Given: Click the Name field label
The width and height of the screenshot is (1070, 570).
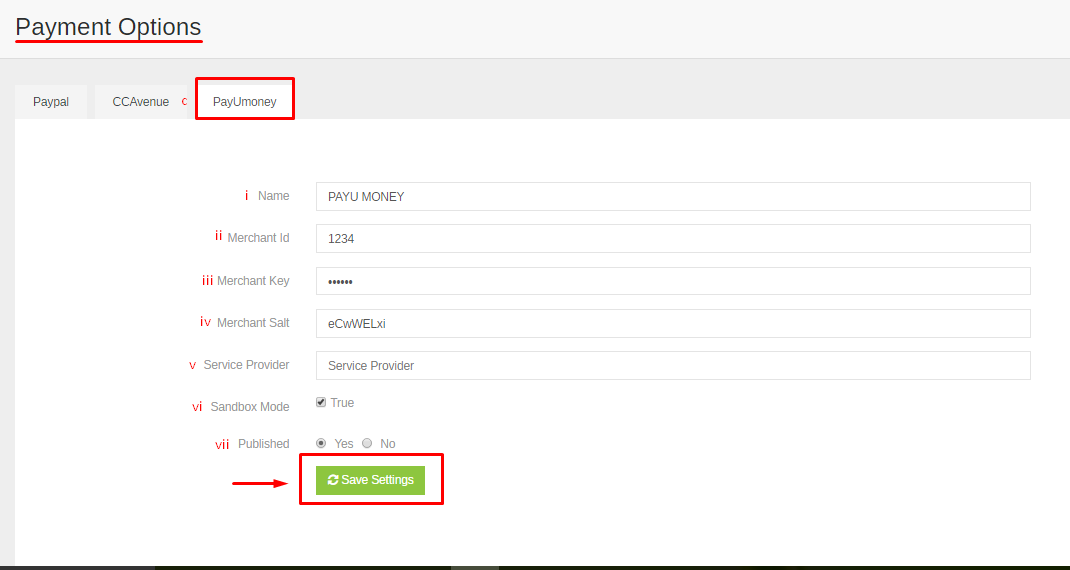Looking at the screenshot, I should tap(274, 196).
